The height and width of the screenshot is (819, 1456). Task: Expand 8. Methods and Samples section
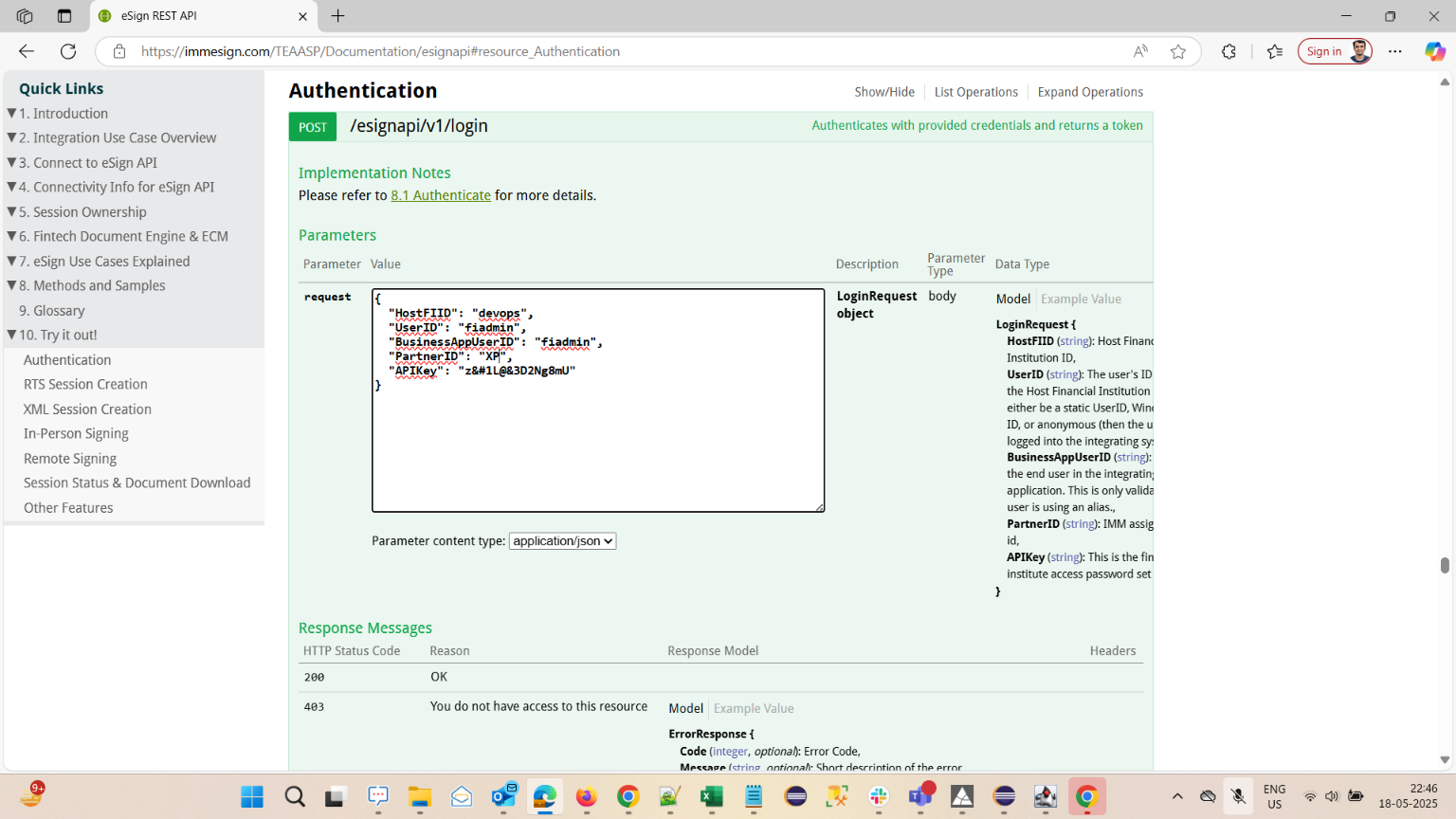(12, 285)
